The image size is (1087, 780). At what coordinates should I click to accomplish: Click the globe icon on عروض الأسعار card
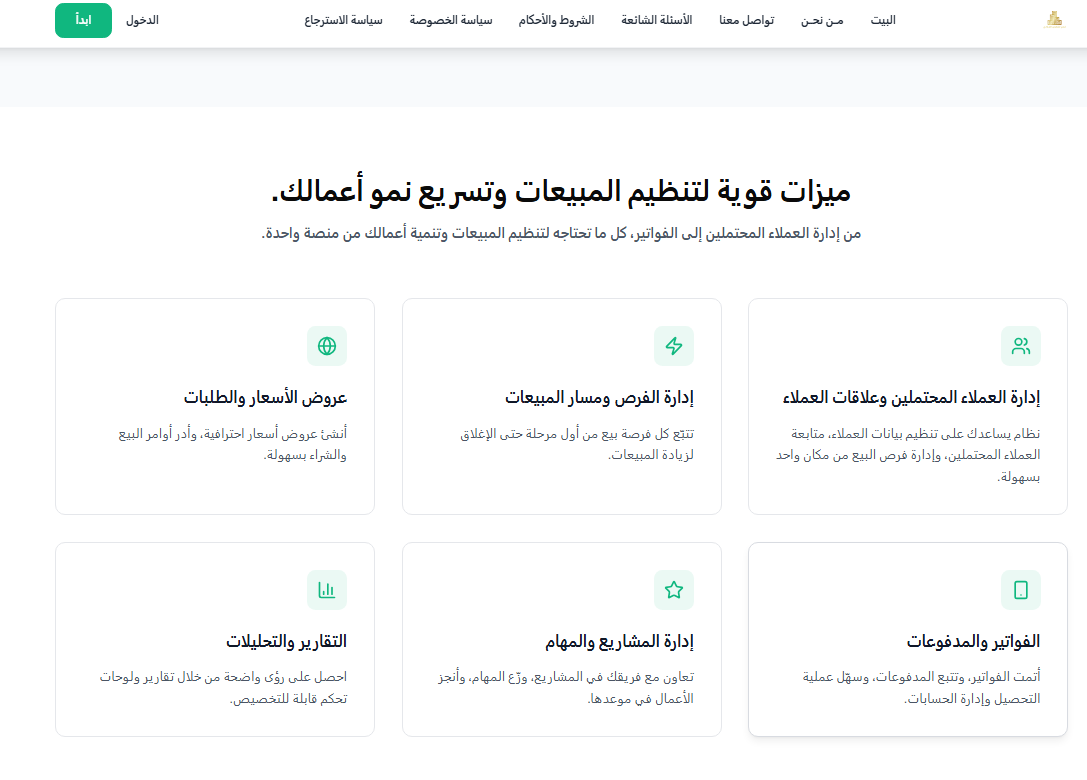tap(327, 346)
